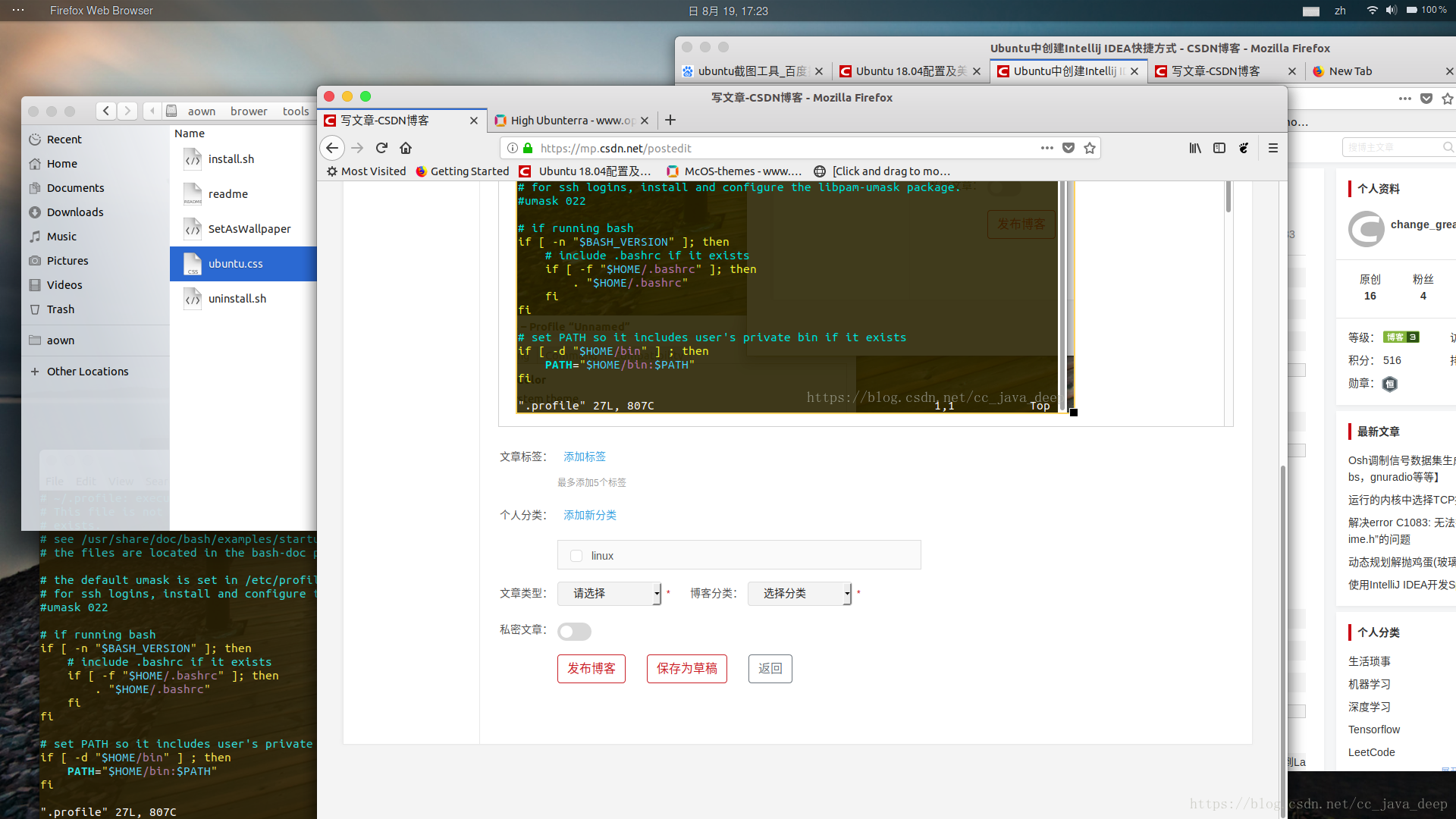Open a new tab with plus

(x=670, y=120)
